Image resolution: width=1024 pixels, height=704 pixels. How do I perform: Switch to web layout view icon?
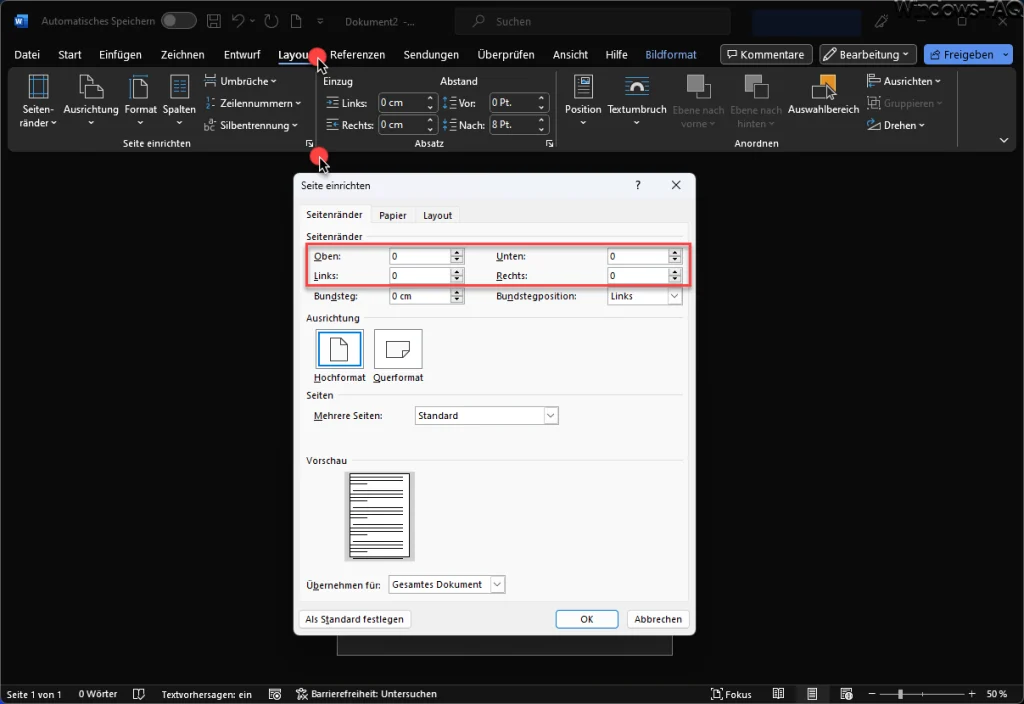(x=846, y=694)
